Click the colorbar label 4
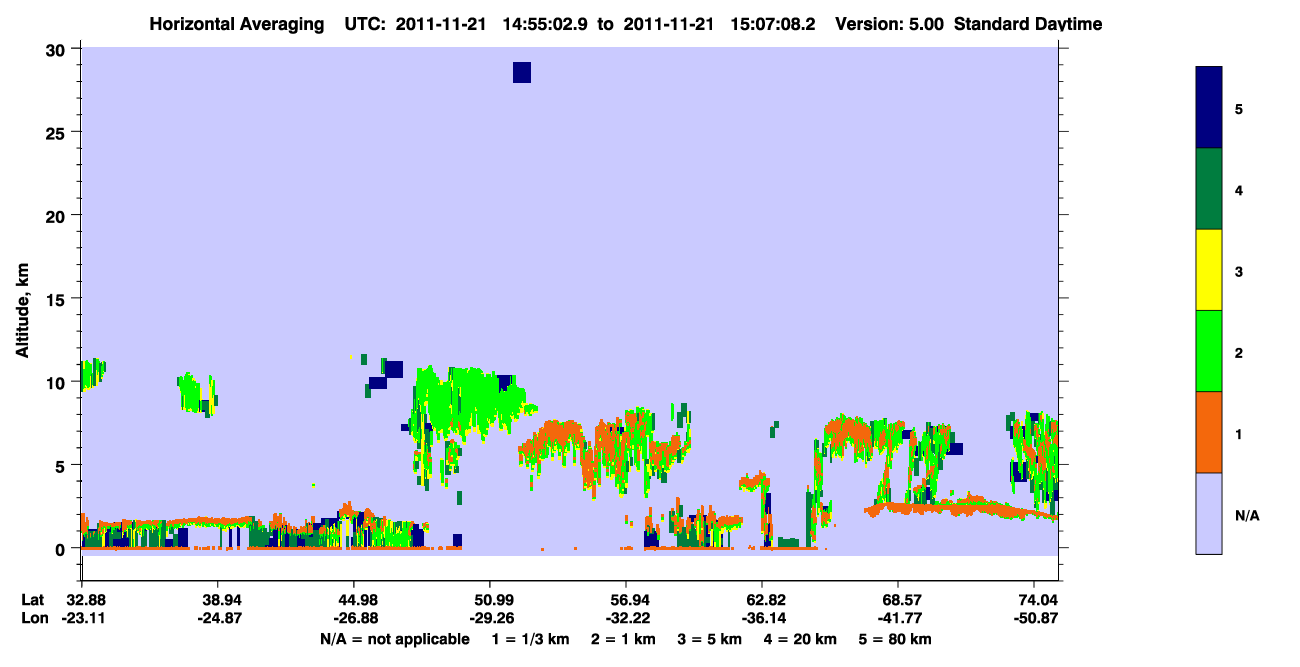This screenshot has height=667, width=1300. [x=1239, y=190]
